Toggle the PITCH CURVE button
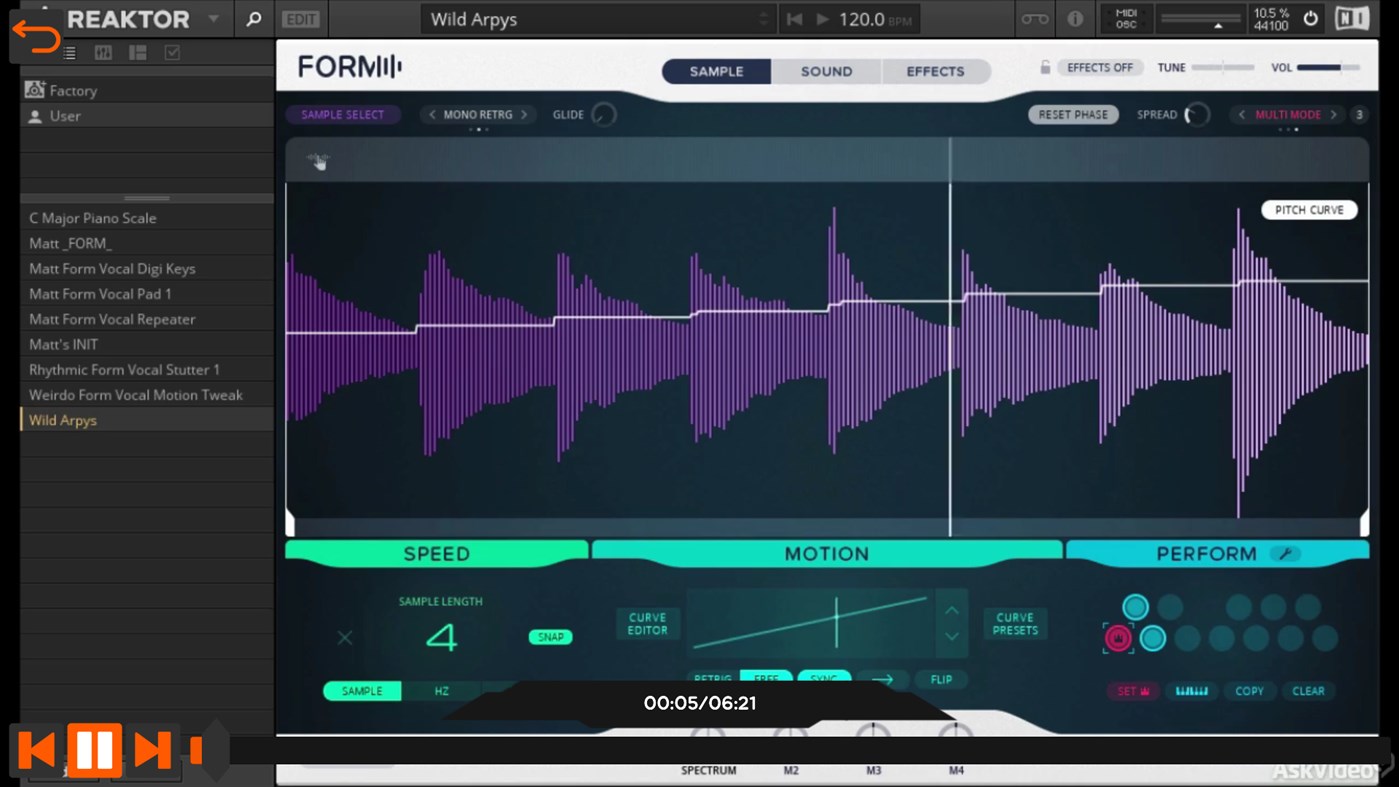 point(1309,210)
